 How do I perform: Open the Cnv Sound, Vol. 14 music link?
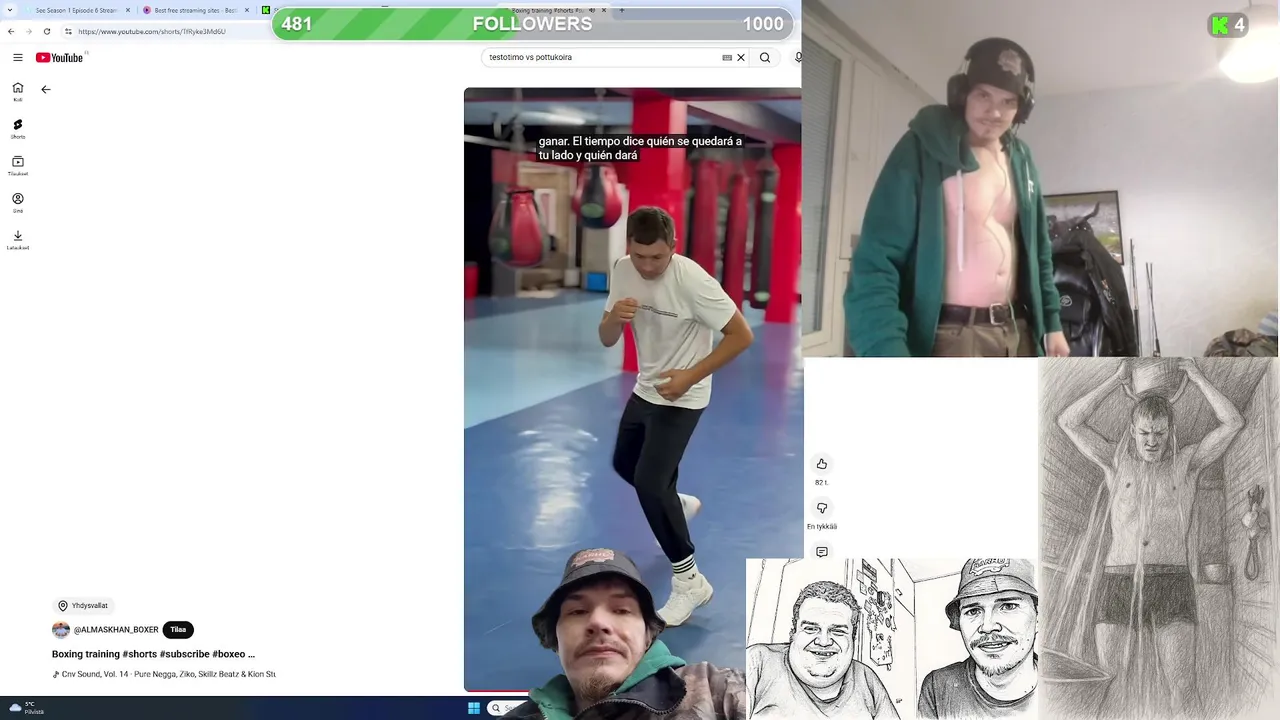click(165, 675)
